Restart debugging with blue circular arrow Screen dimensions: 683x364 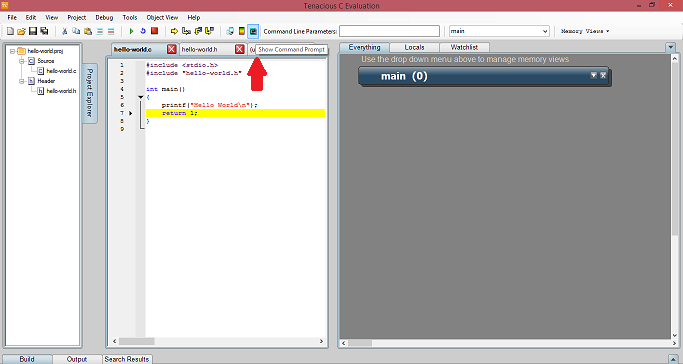click(x=142, y=31)
